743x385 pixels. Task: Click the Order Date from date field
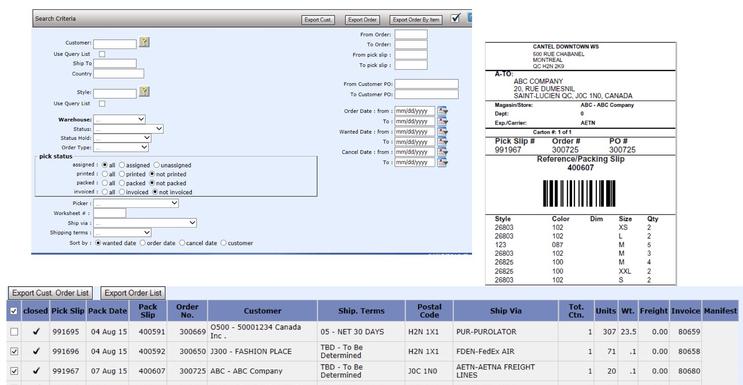[x=415, y=111]
